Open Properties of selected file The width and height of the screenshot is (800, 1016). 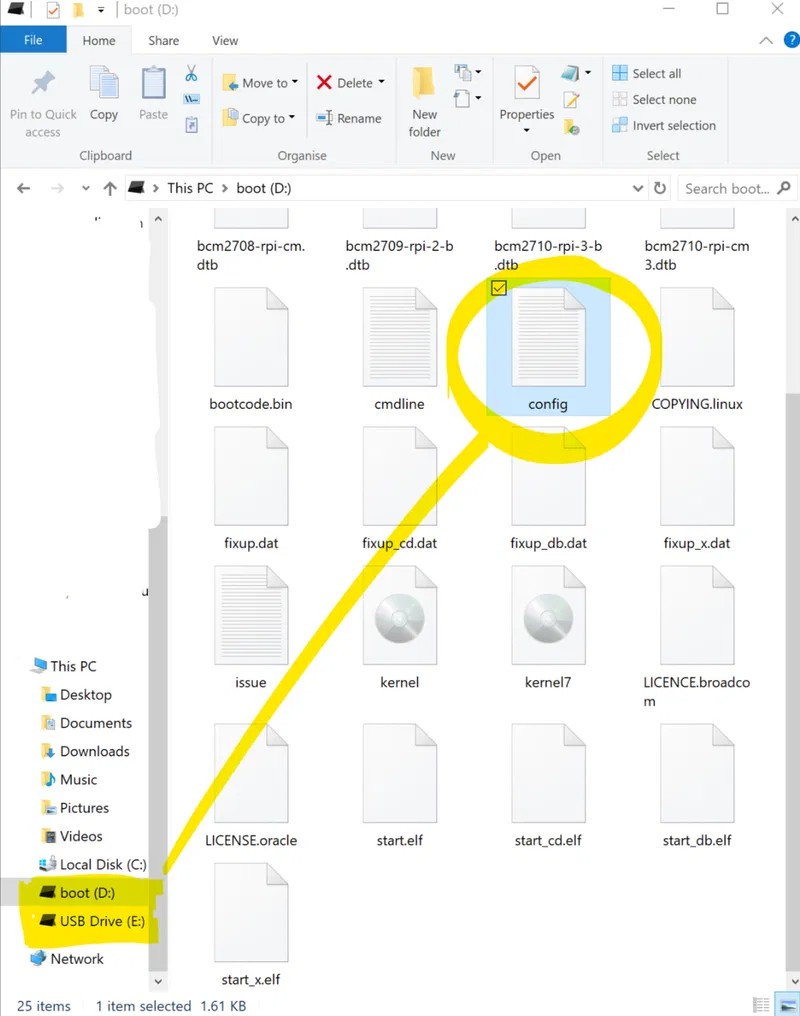527,93
